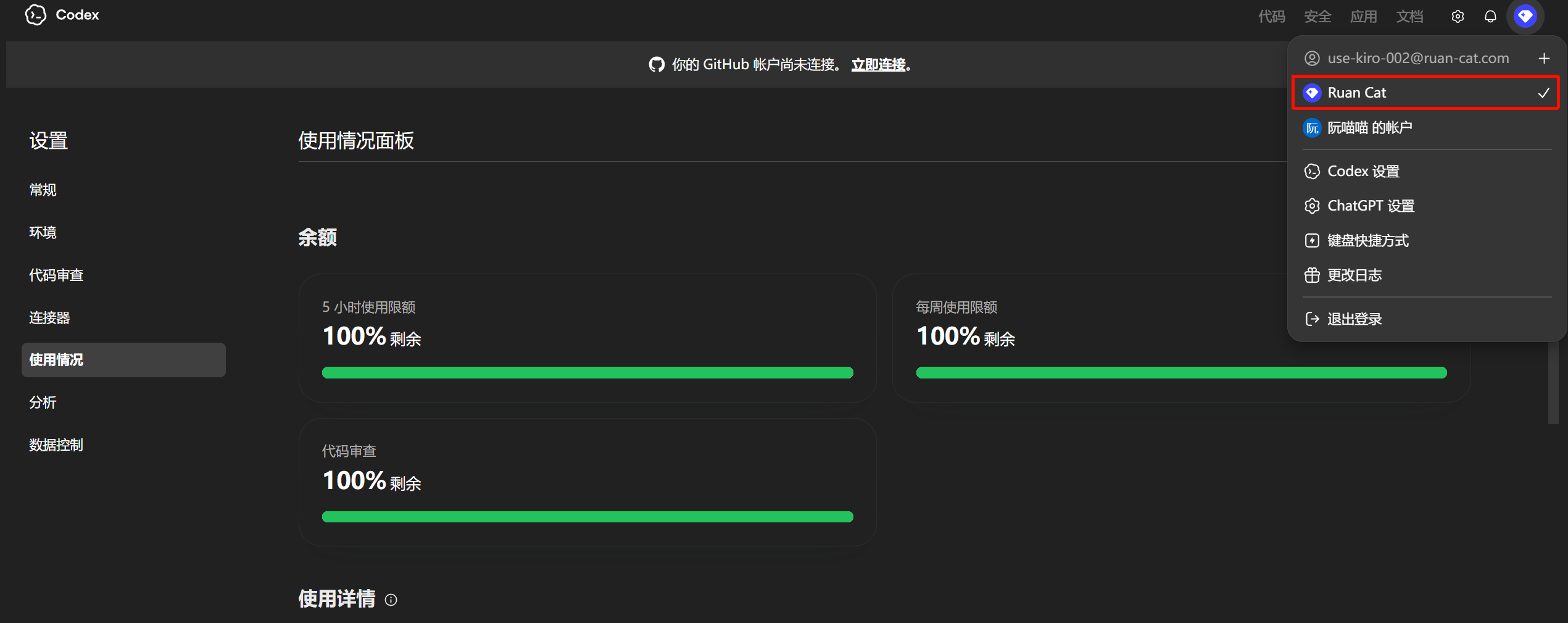This screenshot has height=623, width=1568.
Task: Click the GitHub icon in the banner
Action: (x=657, y=65)
